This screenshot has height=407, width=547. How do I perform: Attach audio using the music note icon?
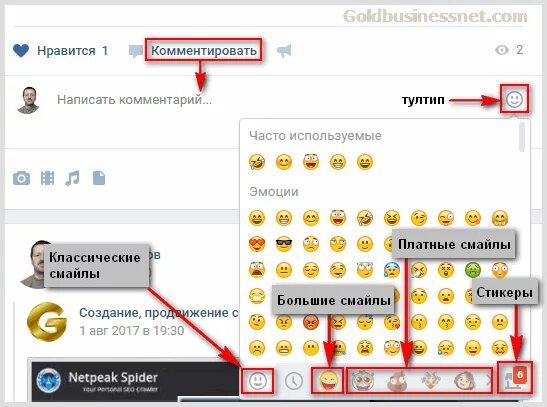tap(72, 178)
